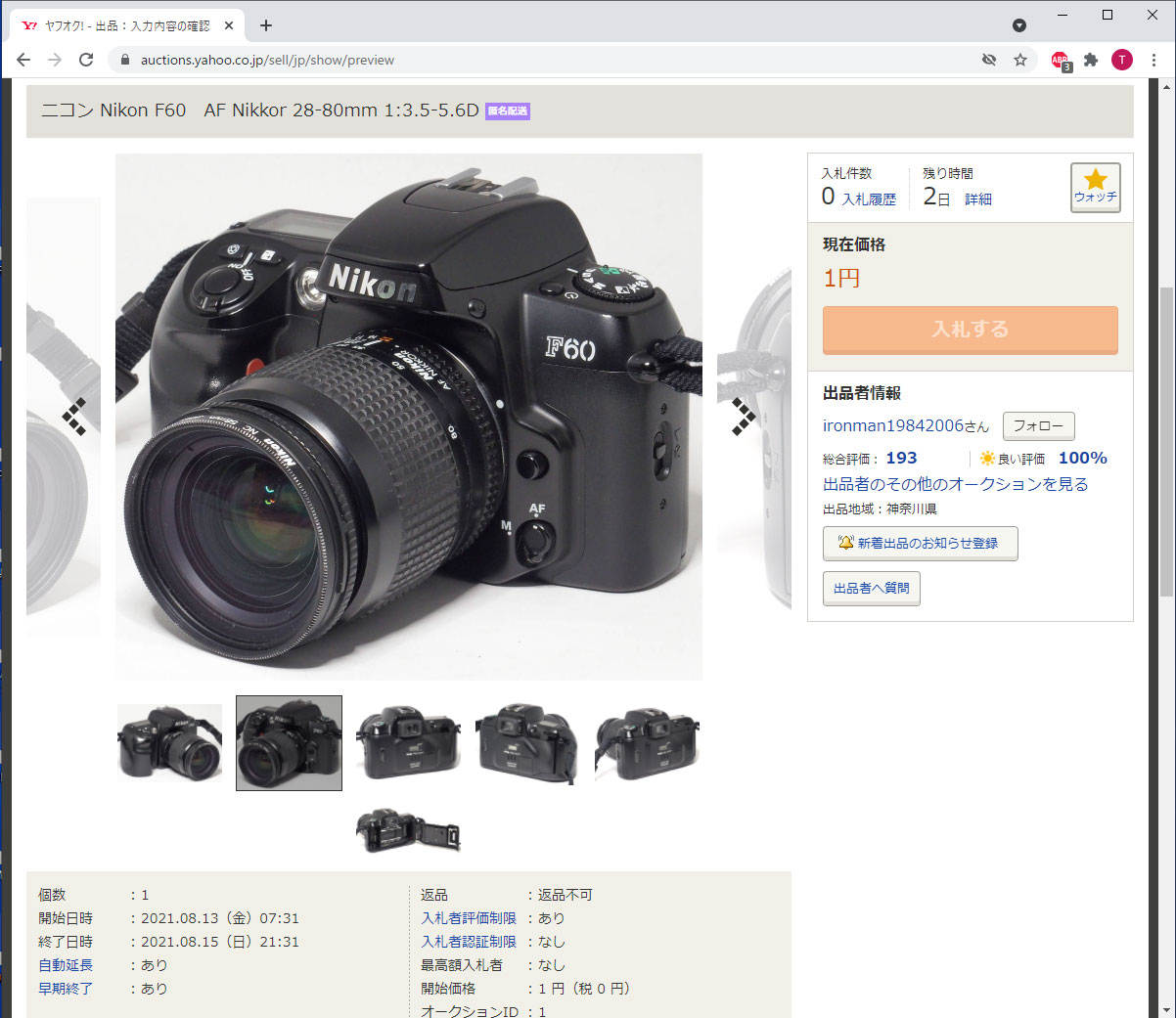Select the Yahoo Auctions preview tab
Viewport: 1176px width, 1018px height.
[125, 25]
